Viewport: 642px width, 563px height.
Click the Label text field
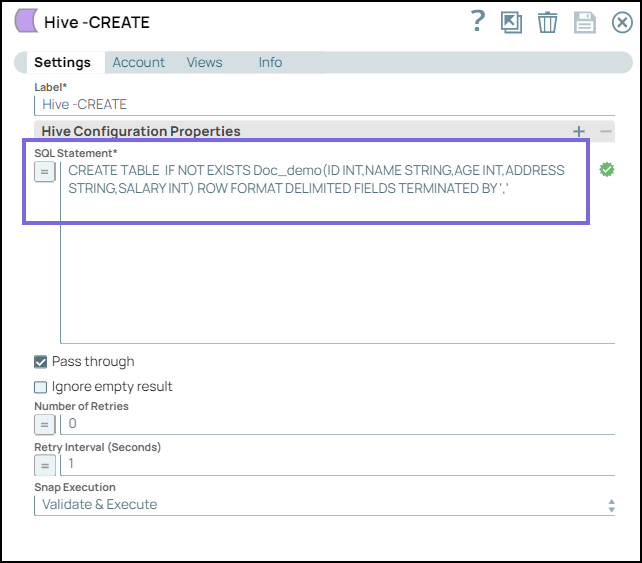point(325,104)
